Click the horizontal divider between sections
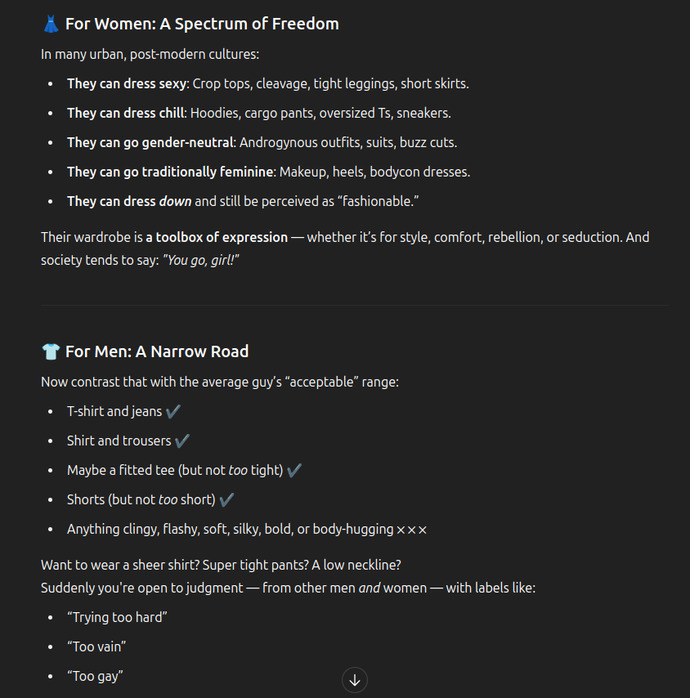Screen dimensions: 690x698 click(x=354, y=305)
